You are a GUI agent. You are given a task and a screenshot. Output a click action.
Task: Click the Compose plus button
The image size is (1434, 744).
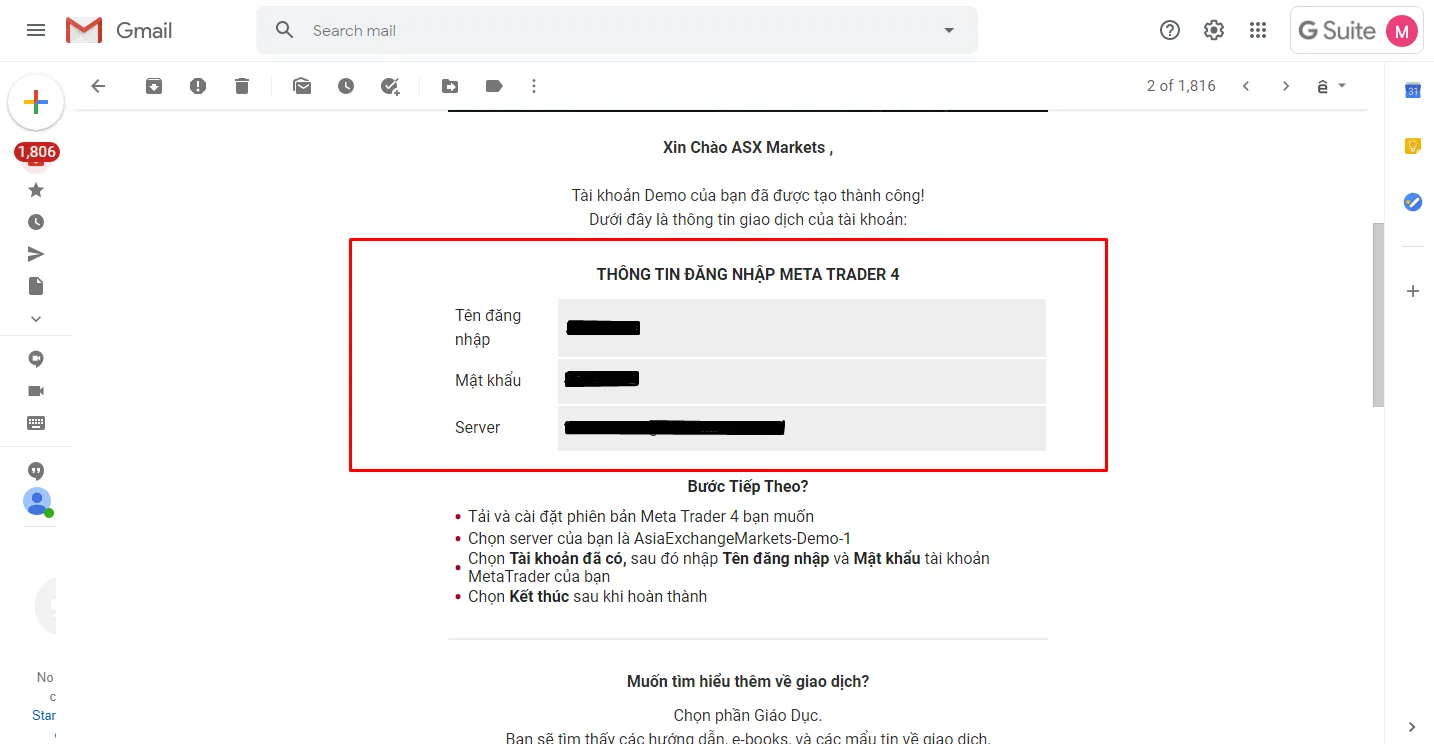click(36, 102)
